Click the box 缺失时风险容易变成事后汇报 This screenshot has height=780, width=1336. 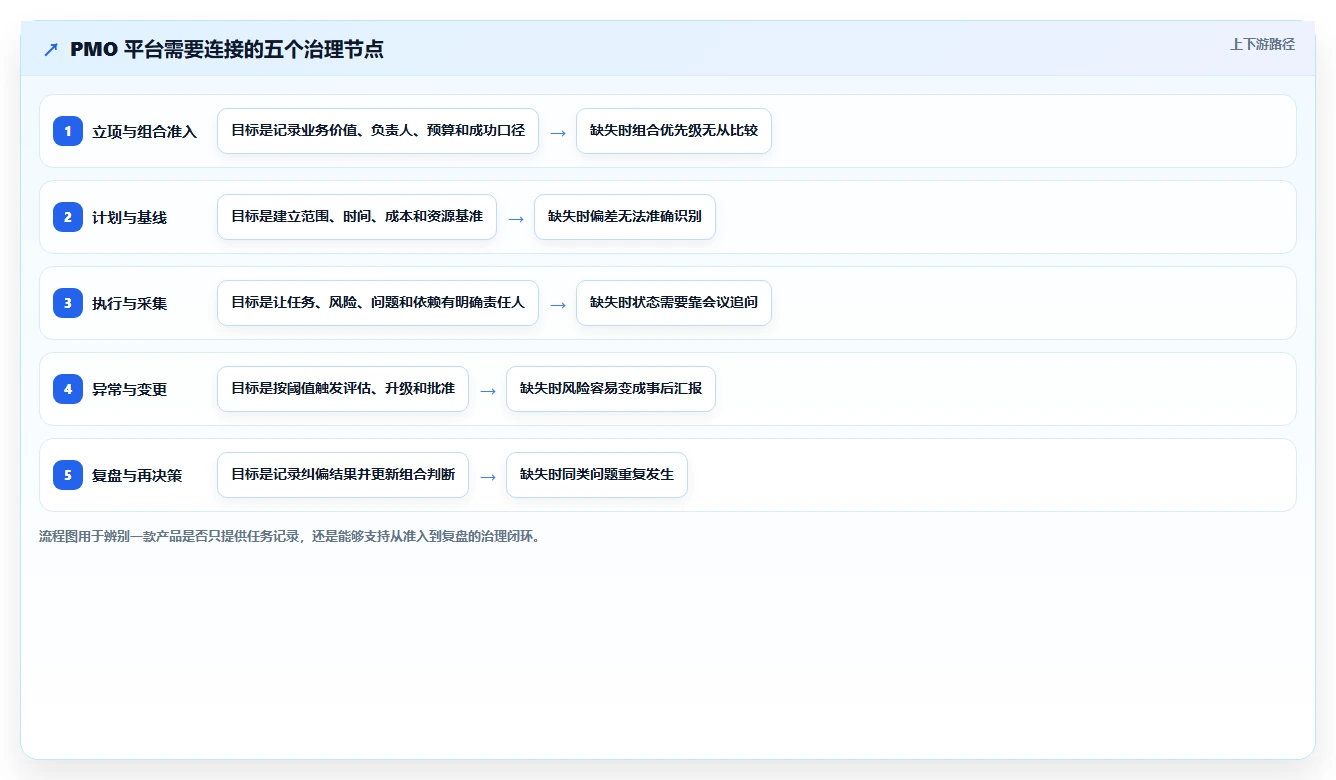tap(611, 389)
